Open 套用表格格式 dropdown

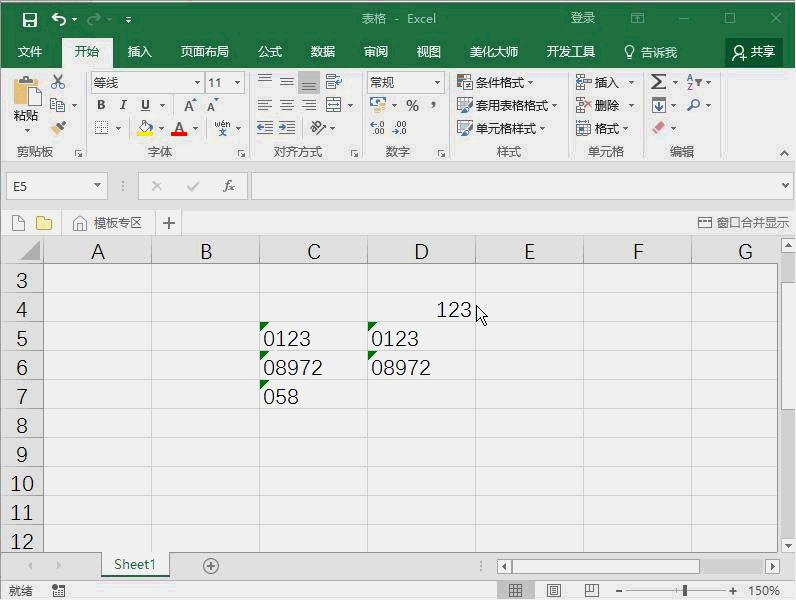[x=507, y=106]
